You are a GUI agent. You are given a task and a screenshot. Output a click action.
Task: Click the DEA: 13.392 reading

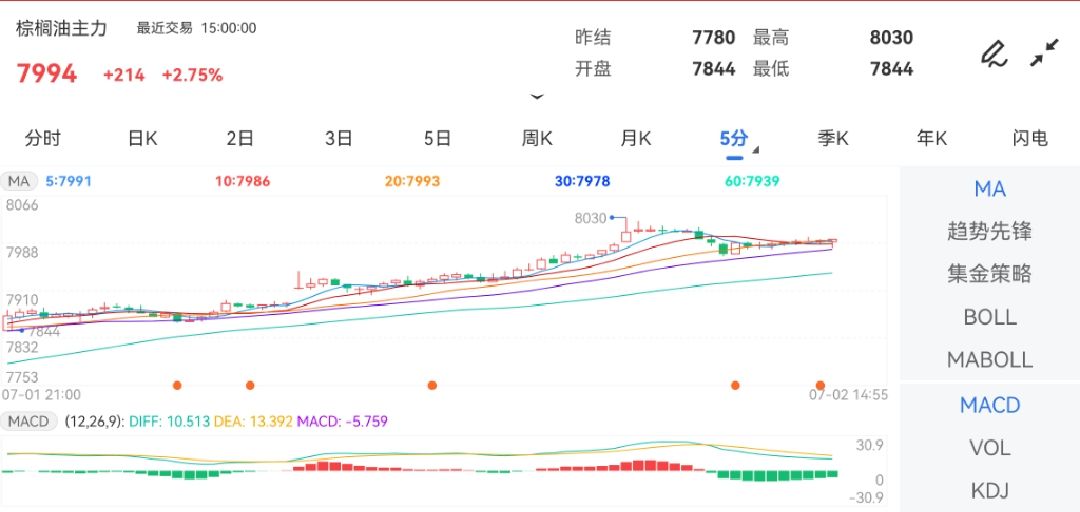pos(253,421)
